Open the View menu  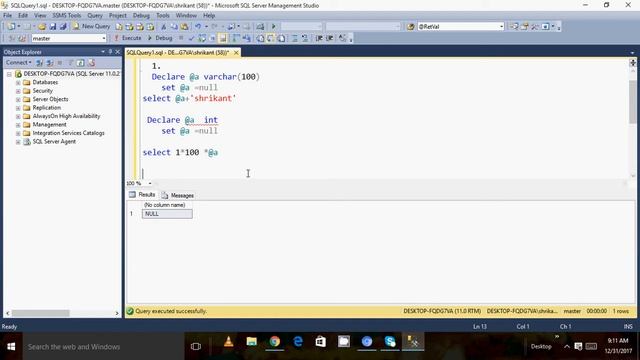coord(40,16)
